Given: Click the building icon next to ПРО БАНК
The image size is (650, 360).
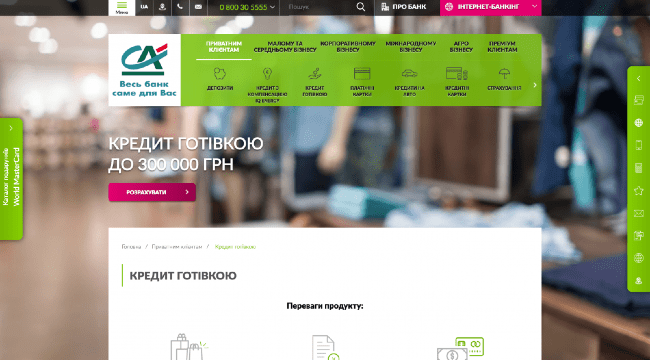Looking at the screenshot, I should [385, 7].
